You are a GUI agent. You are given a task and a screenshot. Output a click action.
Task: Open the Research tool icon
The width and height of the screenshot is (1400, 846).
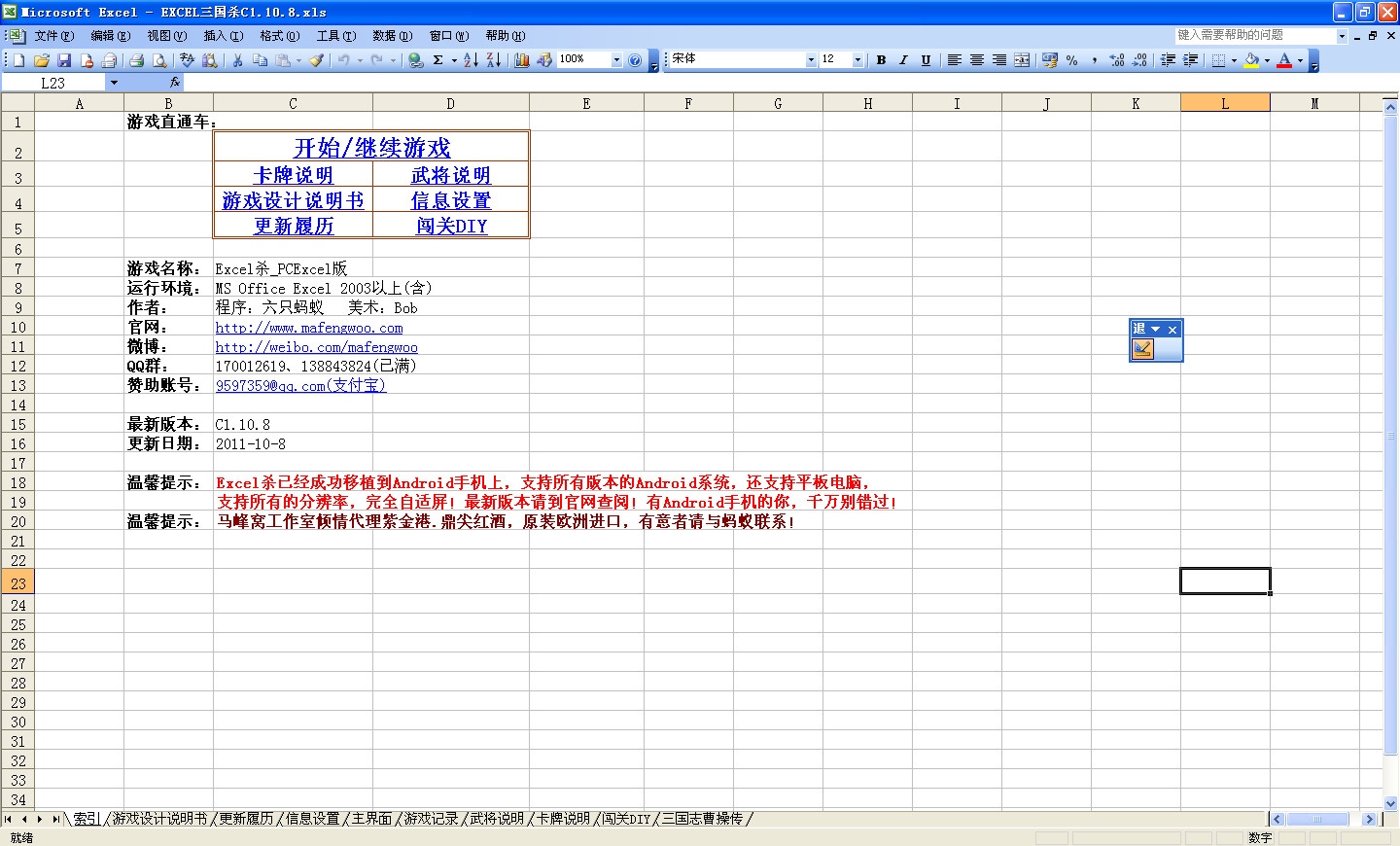point(209,60)
